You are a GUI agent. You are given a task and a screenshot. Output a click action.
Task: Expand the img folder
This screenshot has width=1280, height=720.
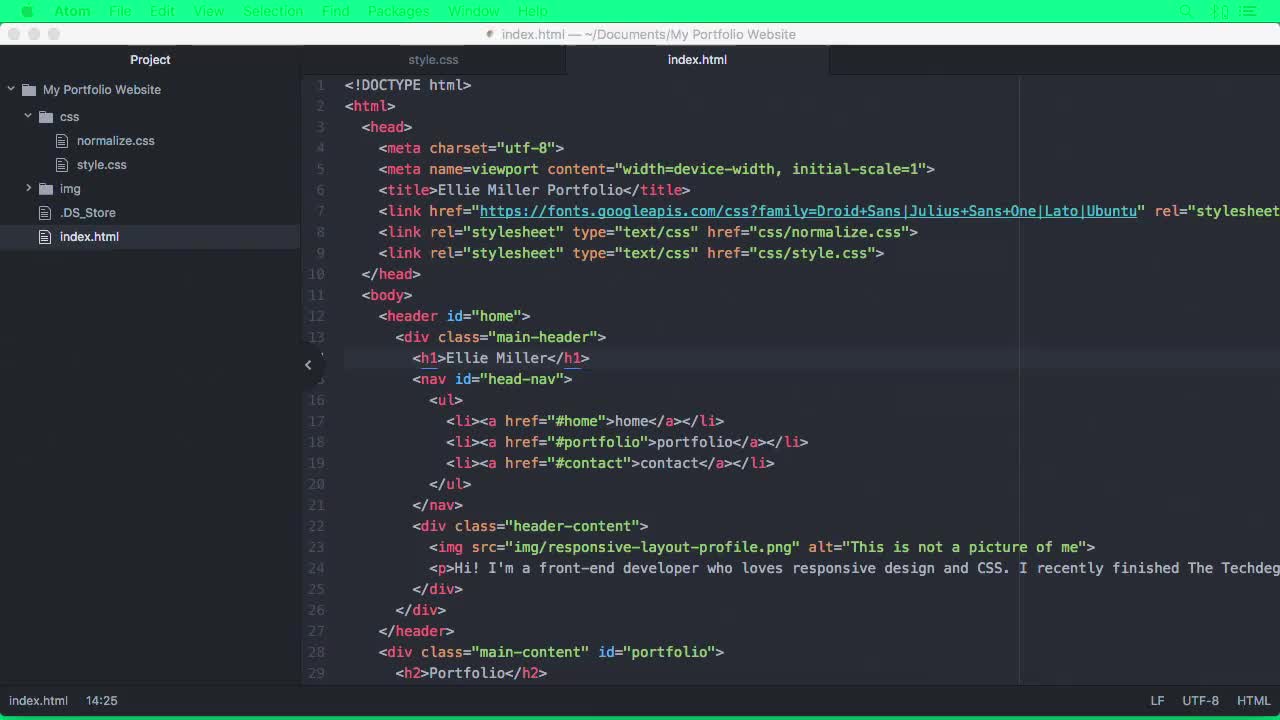28,189
